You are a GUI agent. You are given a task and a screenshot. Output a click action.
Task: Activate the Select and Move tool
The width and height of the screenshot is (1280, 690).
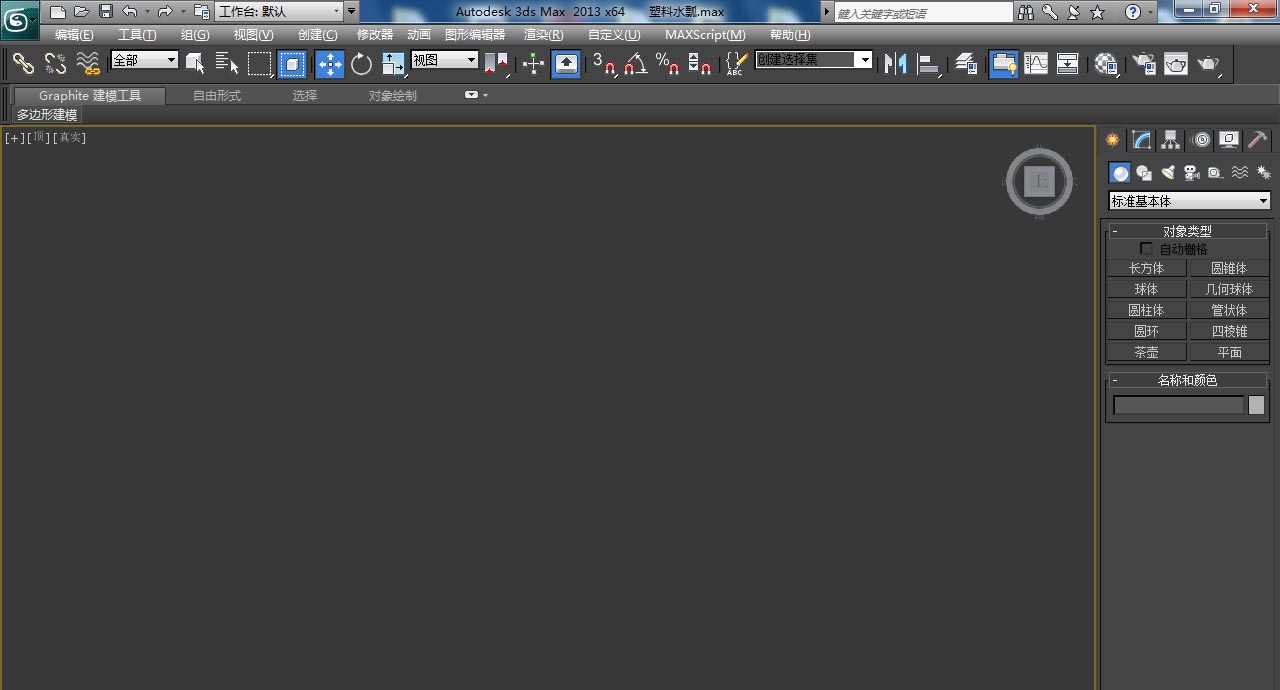tap(330, 64)
